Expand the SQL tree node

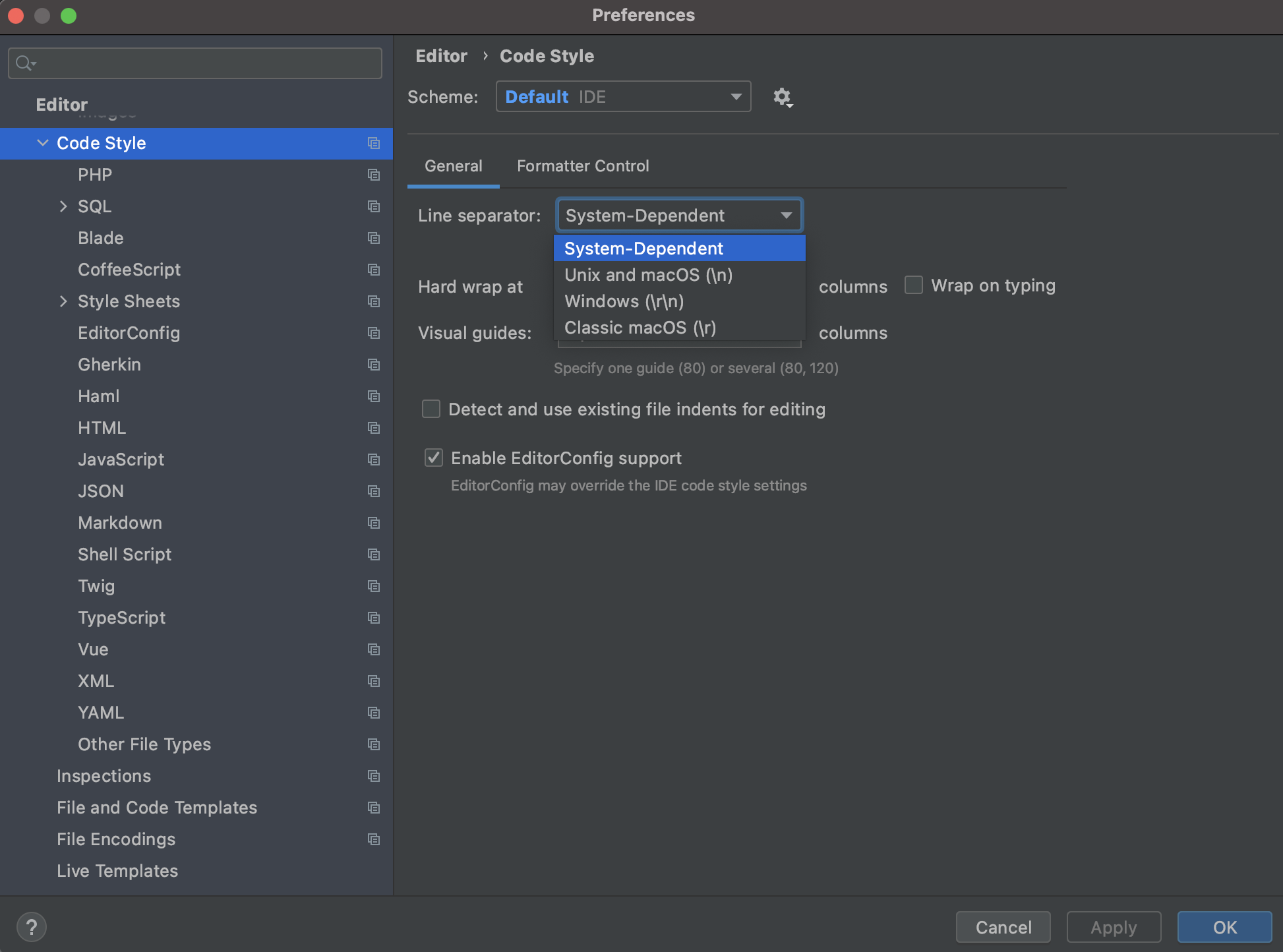63,206
